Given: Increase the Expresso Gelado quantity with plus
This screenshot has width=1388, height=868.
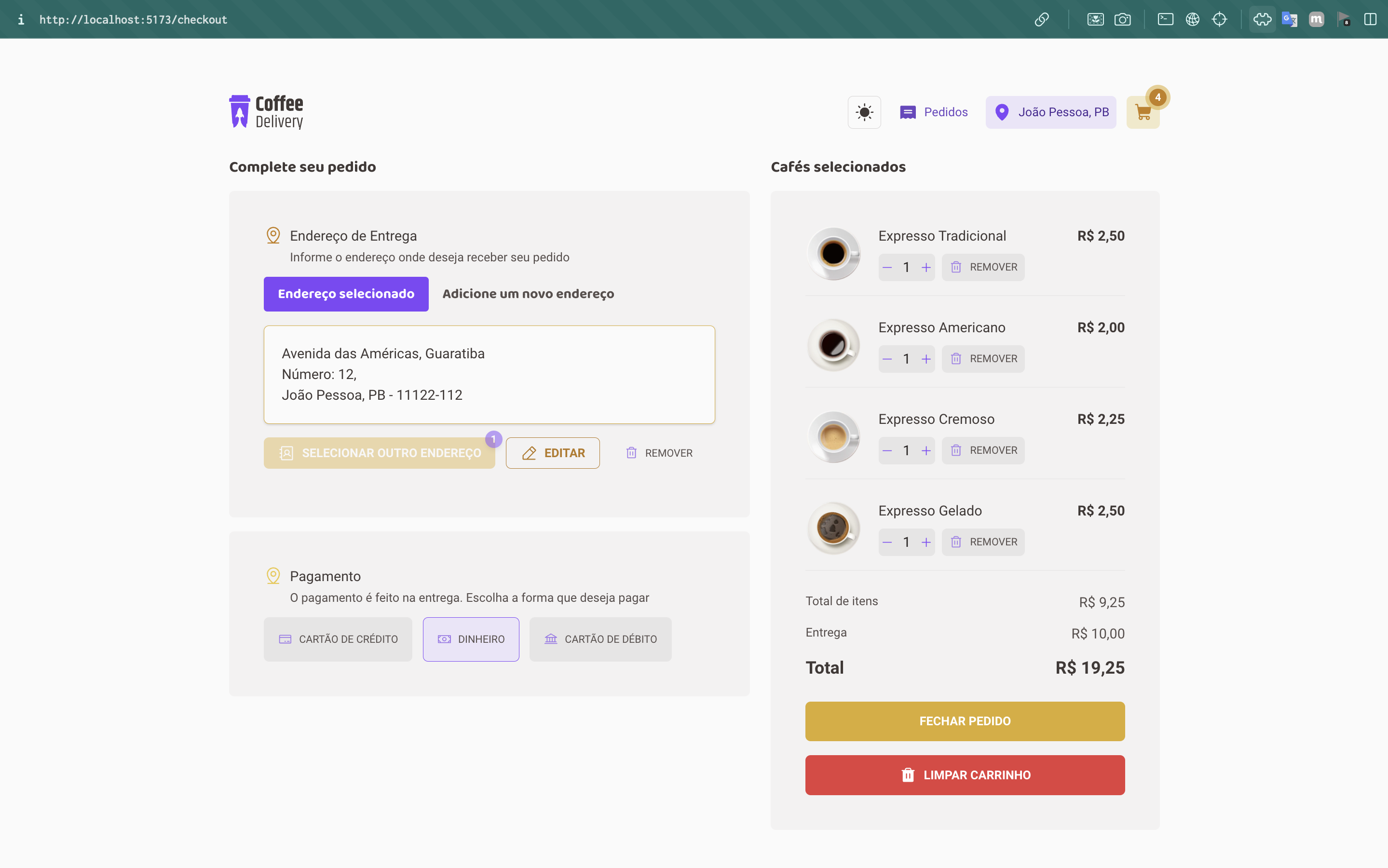Looking at the screenshot, I should pos(926,542).
